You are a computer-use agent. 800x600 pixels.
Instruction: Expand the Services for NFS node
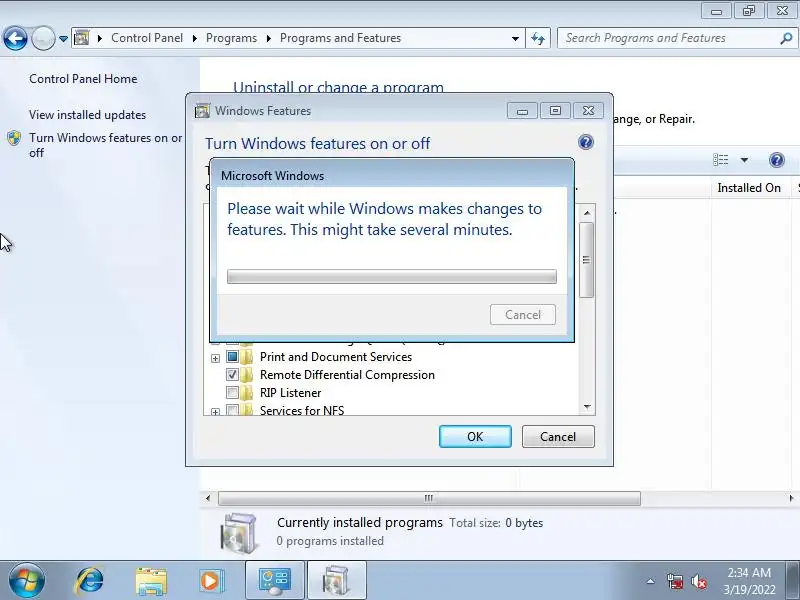(x=215, y=411)
